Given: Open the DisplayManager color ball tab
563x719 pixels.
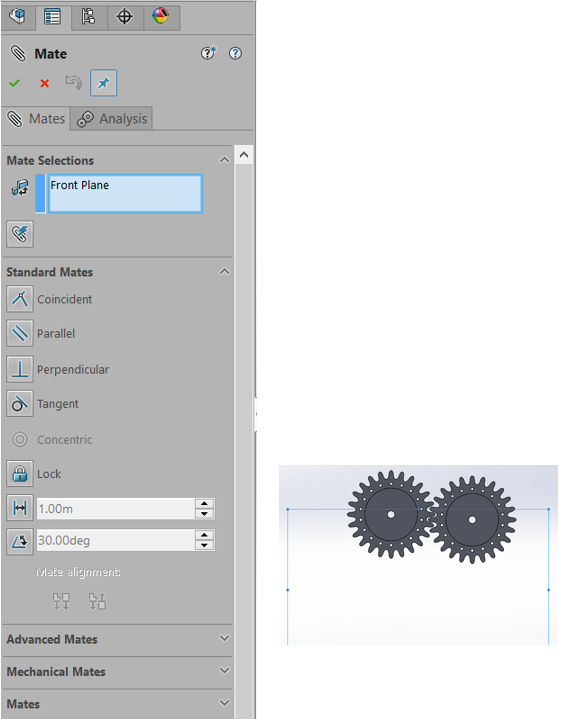Looking at the screenshot, I should [x=160, y=17].
